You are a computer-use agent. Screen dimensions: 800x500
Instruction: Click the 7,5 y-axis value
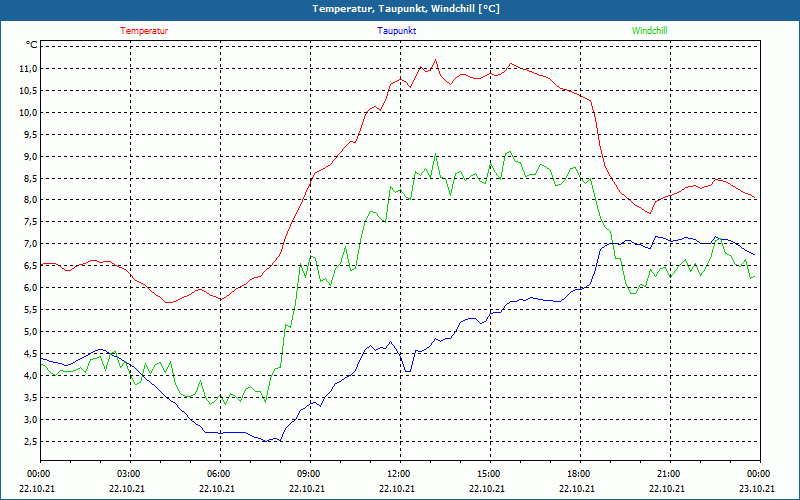click(30, 222)
